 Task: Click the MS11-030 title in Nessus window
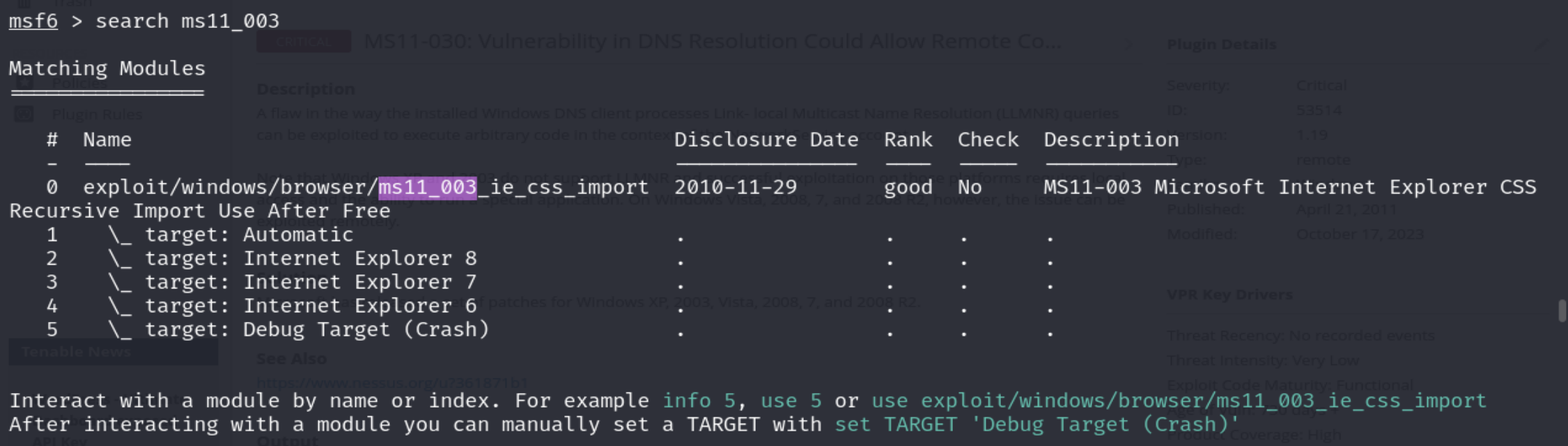[x=713, y=42]
